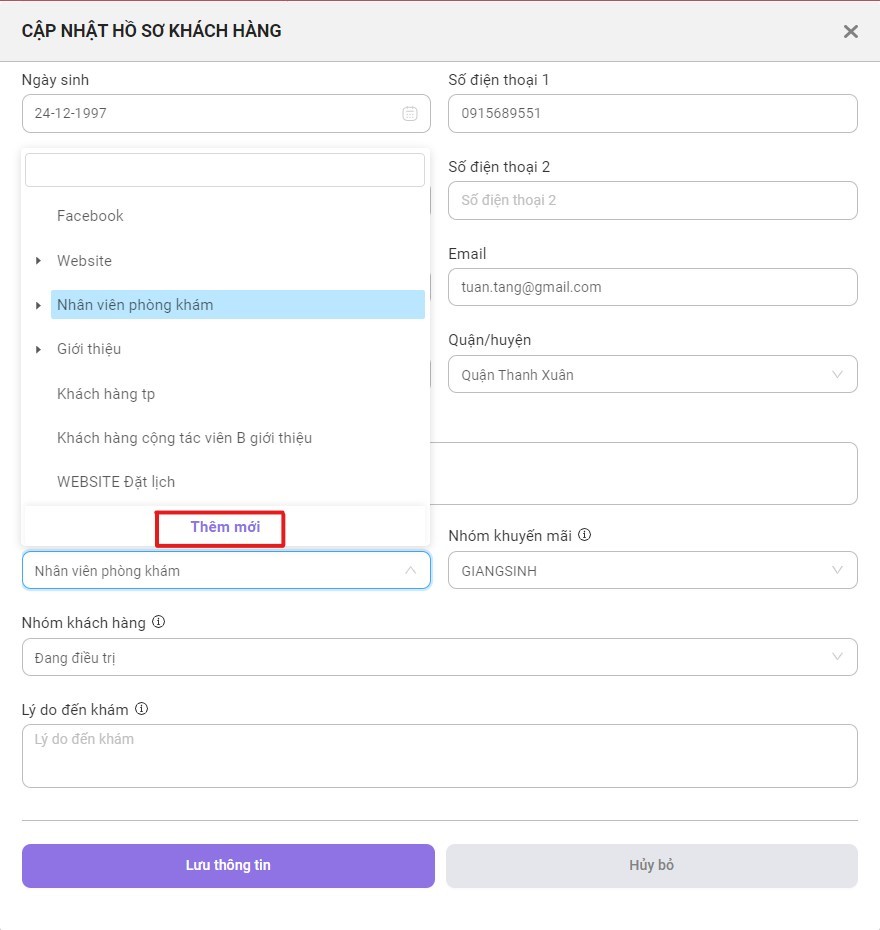880x930 pixels.
Task: Click the Số điện thoại 2 input field
Action: [652, 200]
